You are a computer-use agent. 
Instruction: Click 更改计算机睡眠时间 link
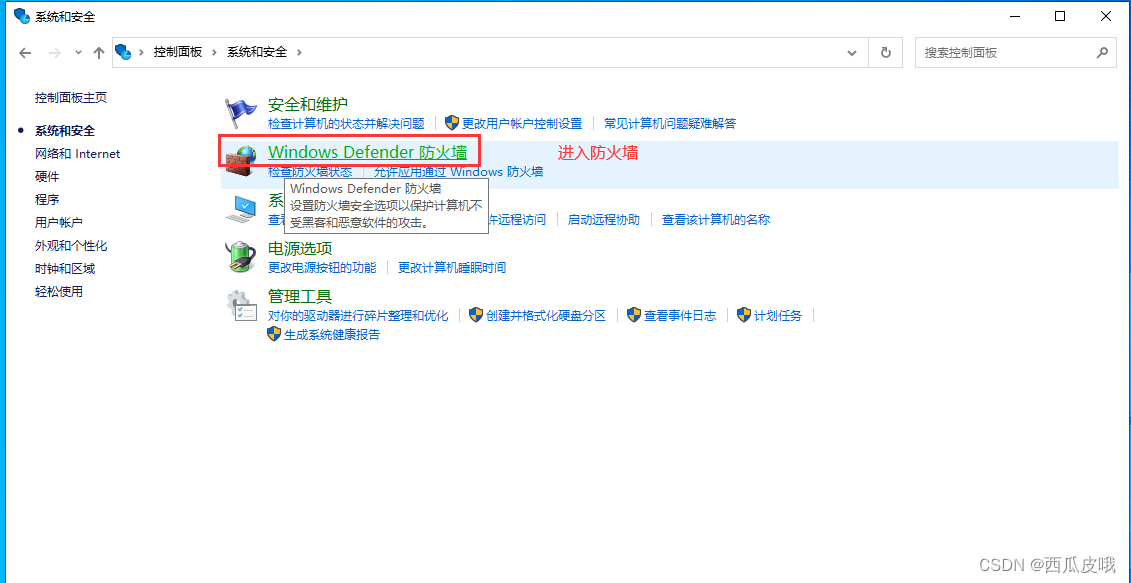pyautogui.click(x=452, y=268)
